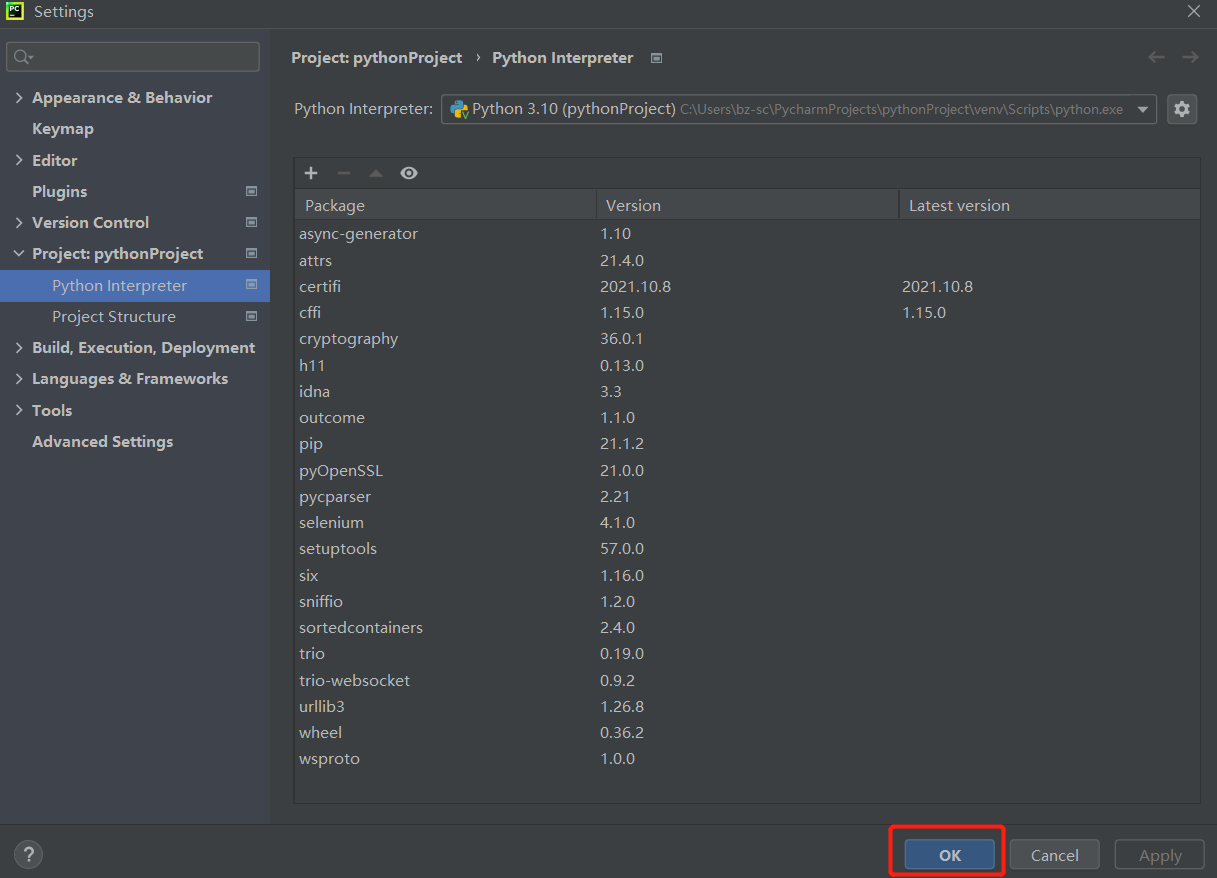The image size is (1217, 878).
Task: Select the setuptools package row
Action: pyautogui.click(x=747, y=549)
